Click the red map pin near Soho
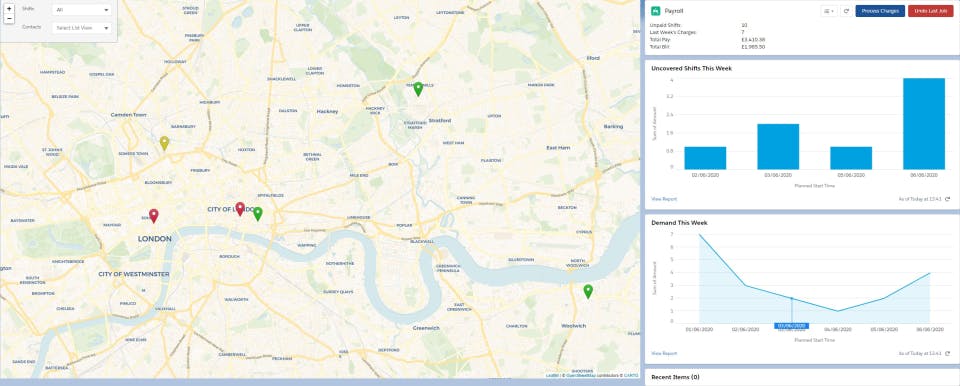The height and width of the screenshot is (386, 960). (x=154, y=216)
